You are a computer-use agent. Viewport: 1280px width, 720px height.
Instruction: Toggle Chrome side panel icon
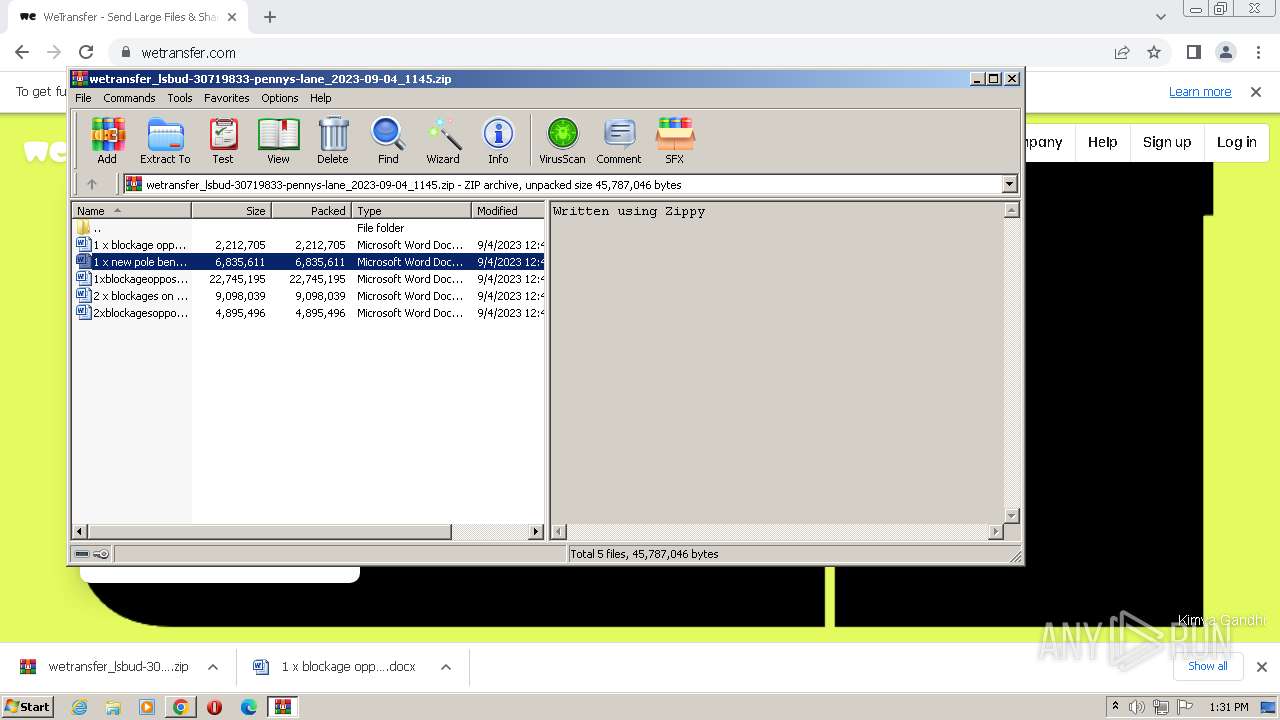click(1194, 53)
